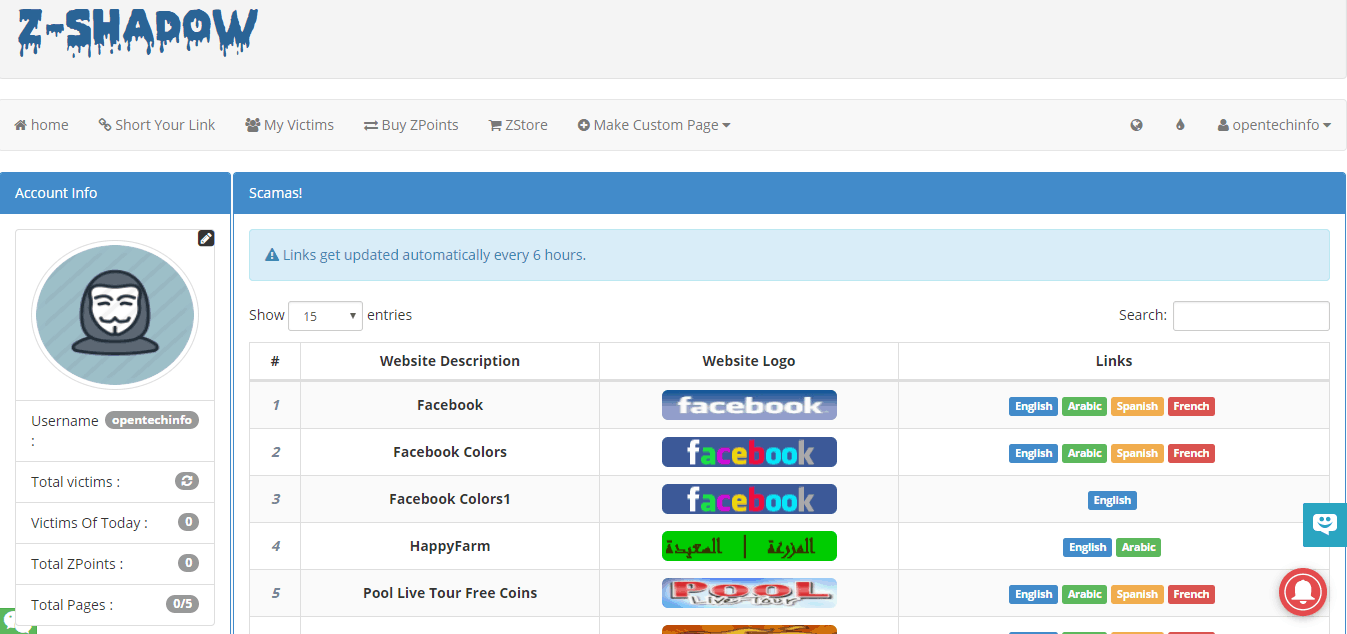Click the refresh icon beside Total victims

click(187, 481)
